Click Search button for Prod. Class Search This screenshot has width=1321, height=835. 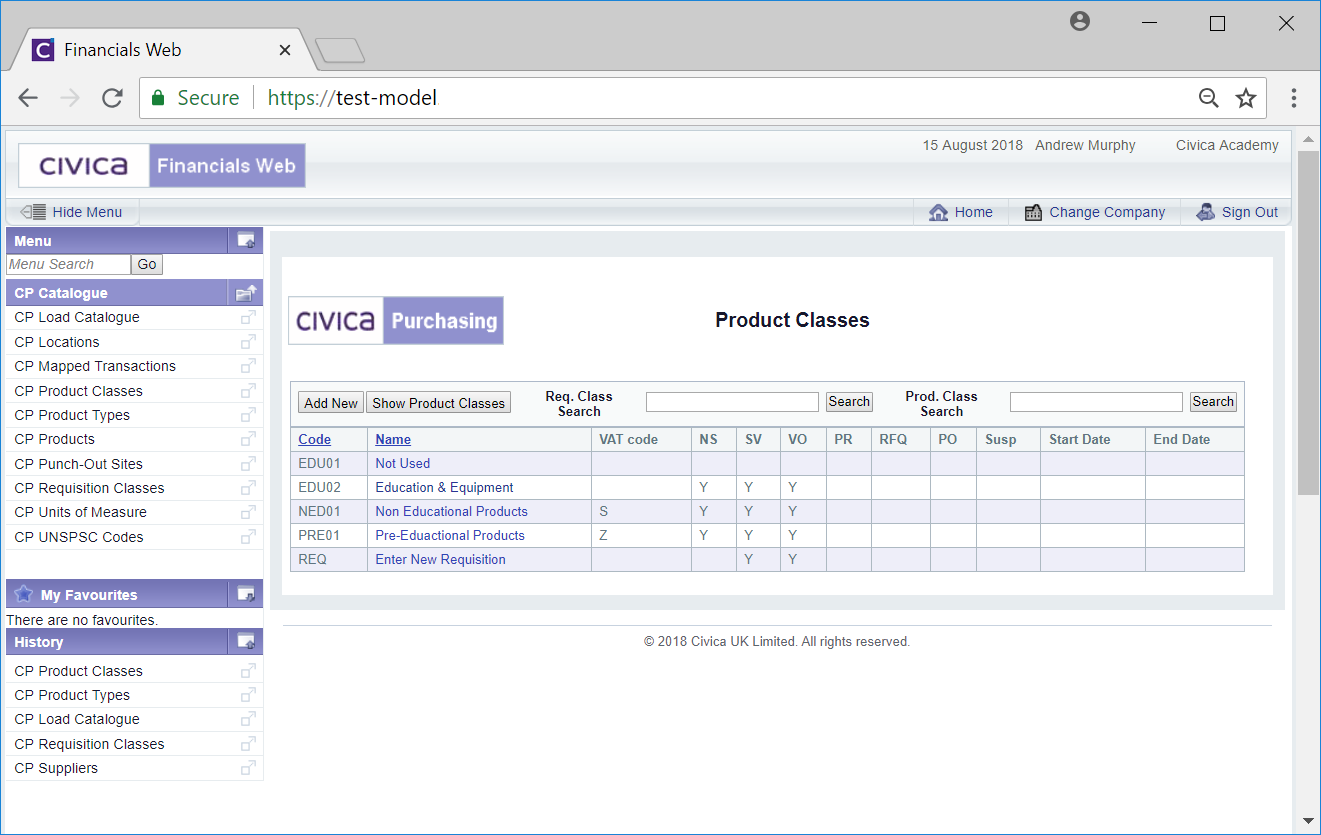[1213, 402]
